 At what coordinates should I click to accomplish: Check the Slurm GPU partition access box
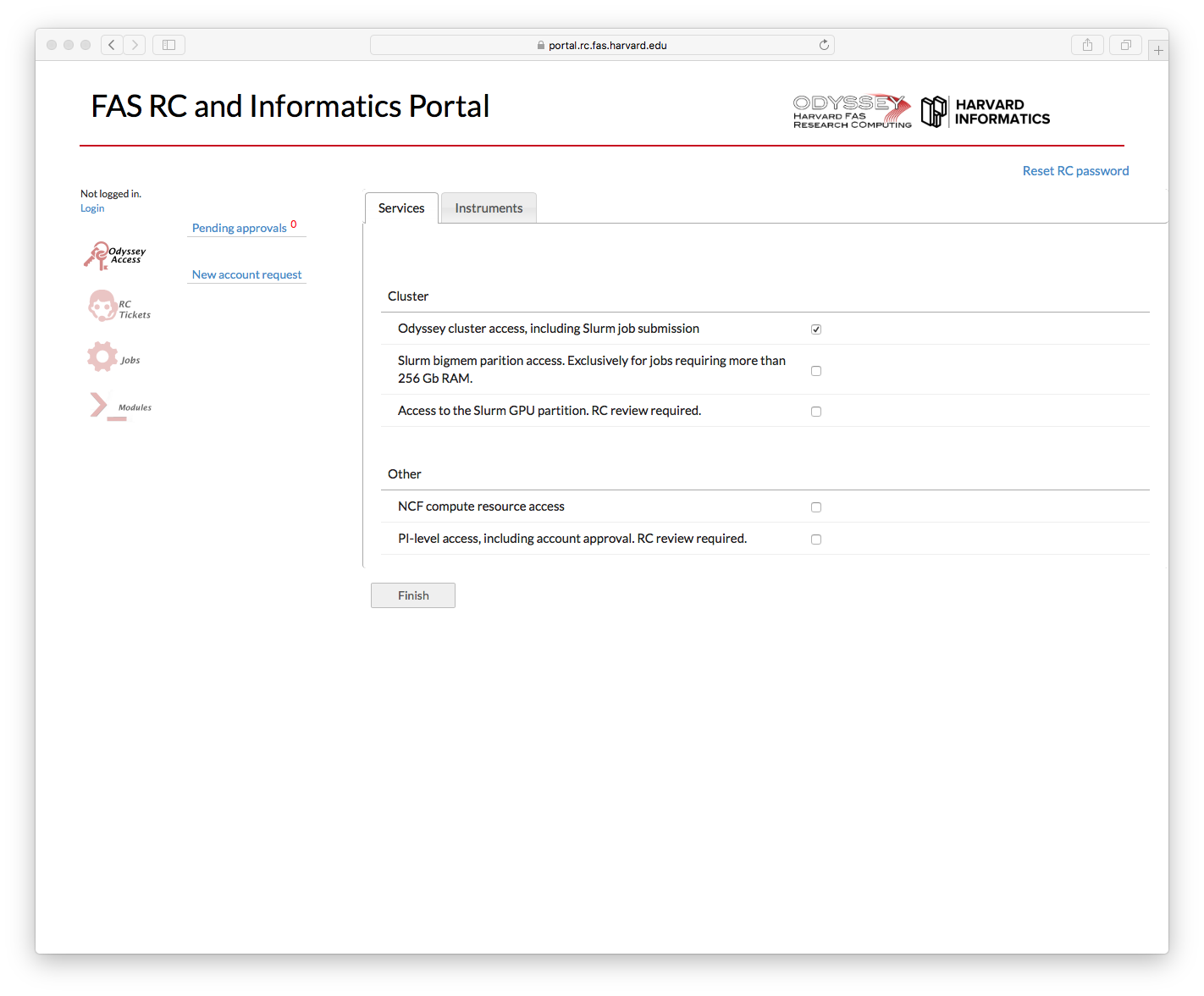816,412
